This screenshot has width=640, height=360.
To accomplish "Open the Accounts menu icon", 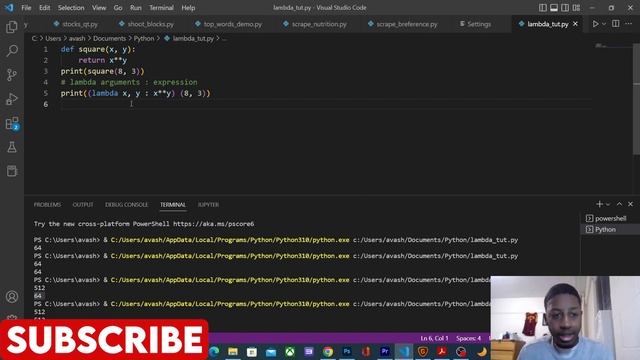I will (x=12, y=297).
